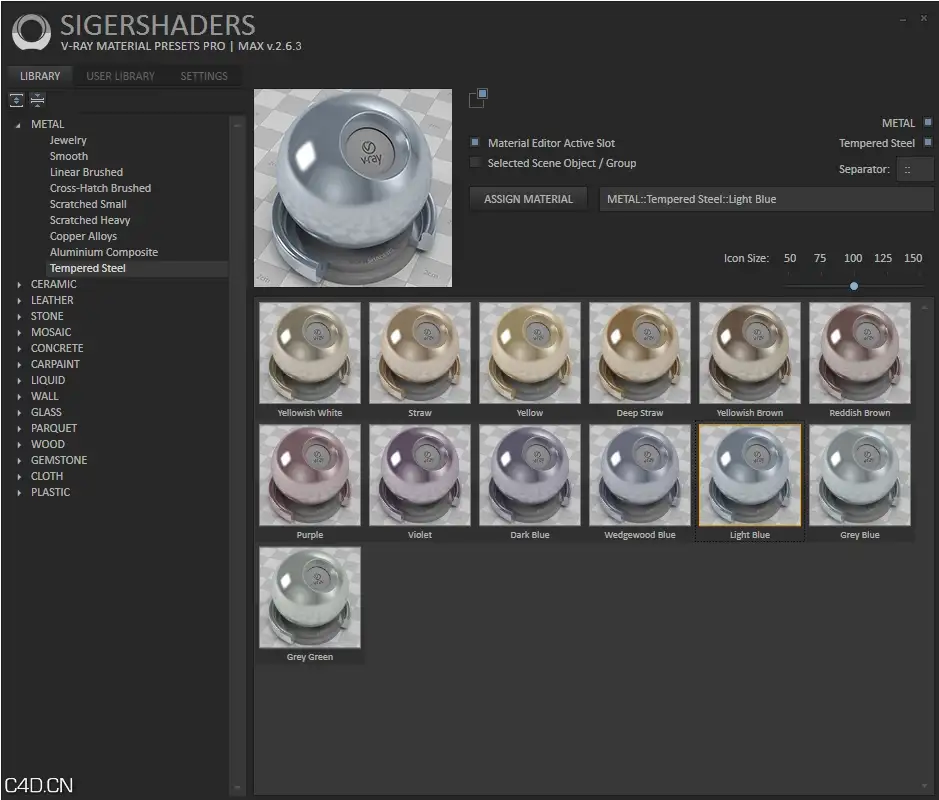
Task: Select the Yellowish White material thumbnail
Action: pyautogui.click(x=310, y=353)
